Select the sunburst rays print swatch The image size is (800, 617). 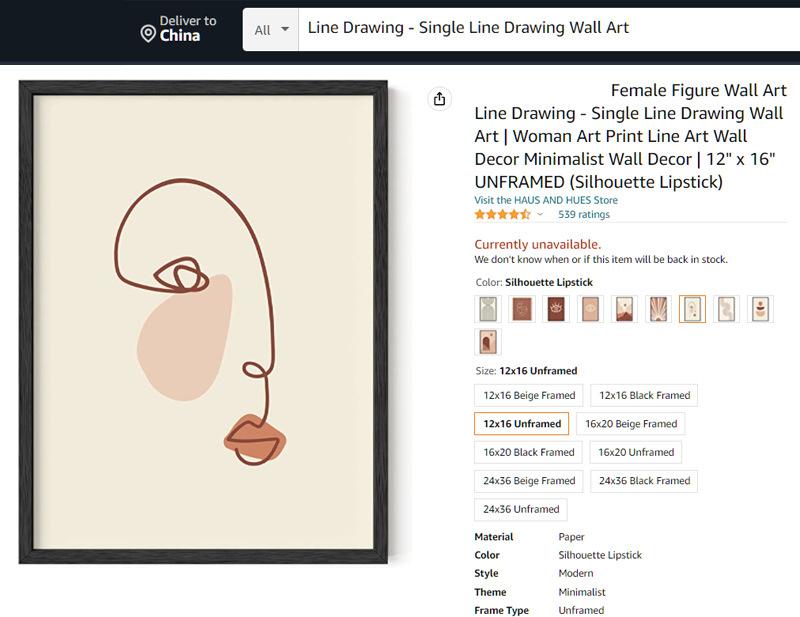tap(658, 309)
